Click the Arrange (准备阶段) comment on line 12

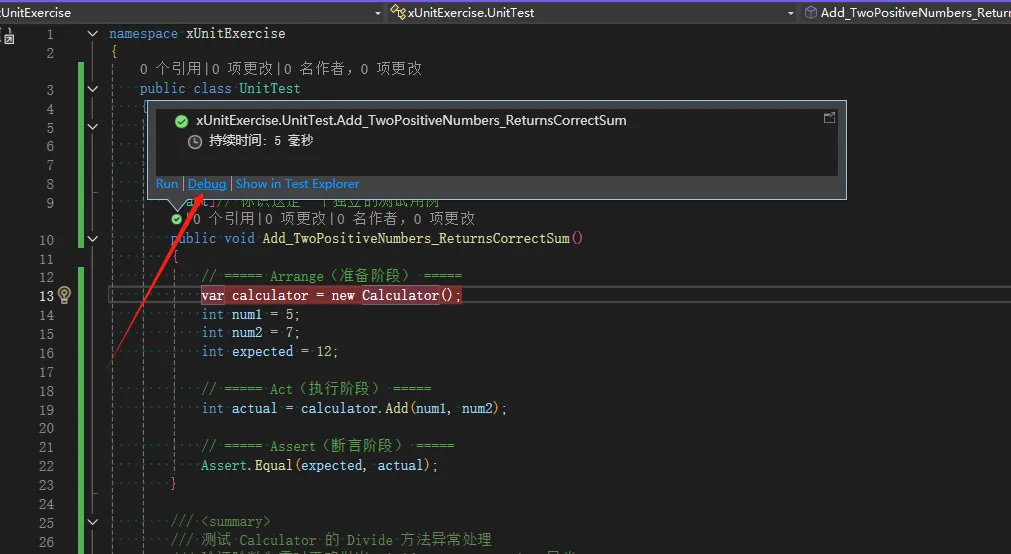(331, 276)
